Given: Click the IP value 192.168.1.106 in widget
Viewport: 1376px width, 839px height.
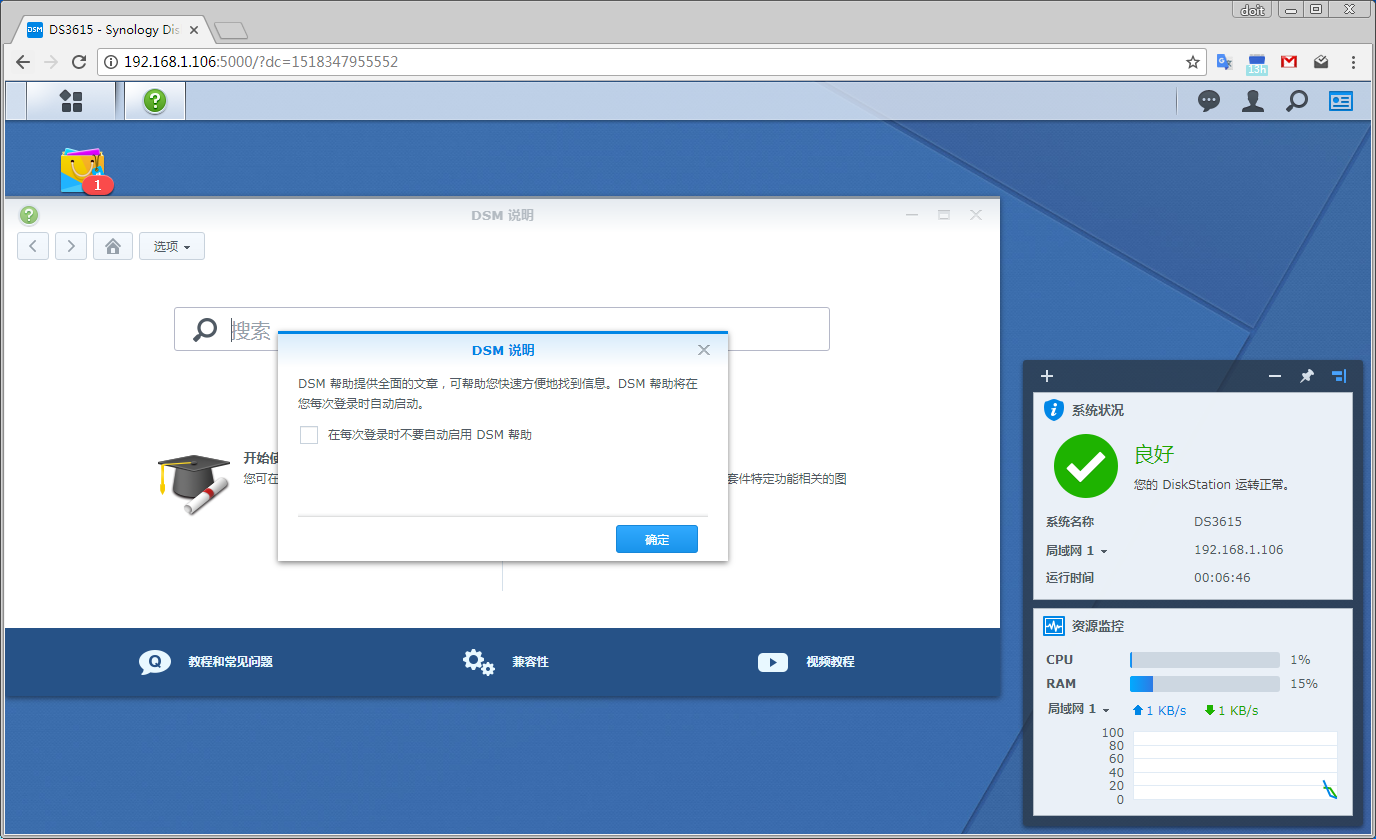Looking at the screenshot, I should click(x=1239, y=550).
